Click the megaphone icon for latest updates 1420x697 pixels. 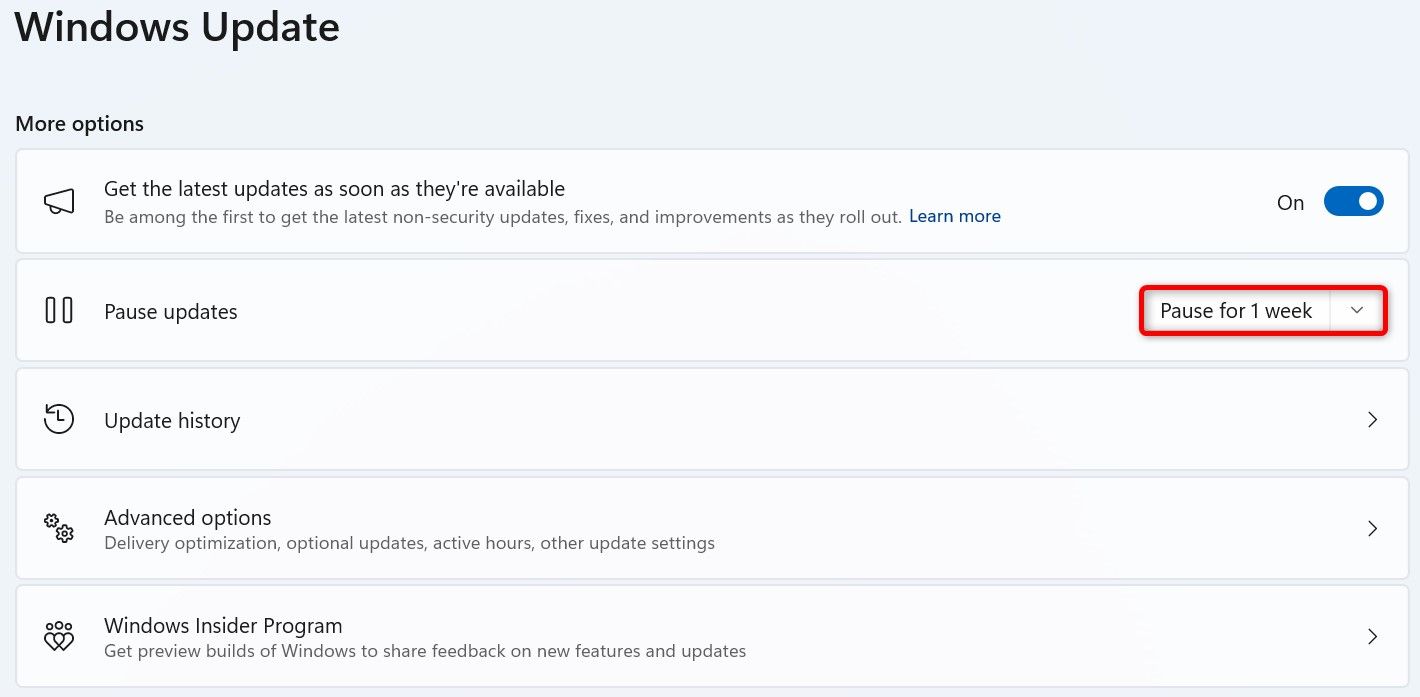point(59,202)
